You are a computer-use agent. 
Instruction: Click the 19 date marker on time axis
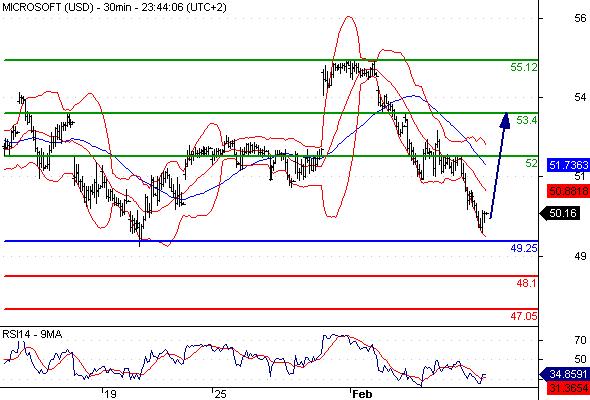point(110,394)
